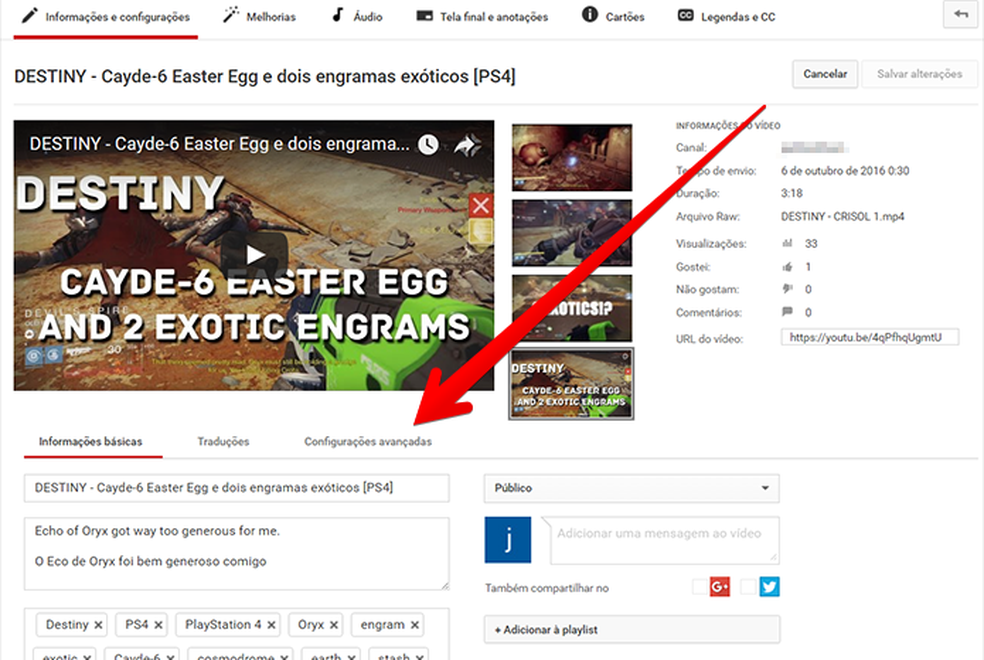Remove the Oryx tag
The width and height of the screenshot is (984, 660).
click(x=334, y=625)
